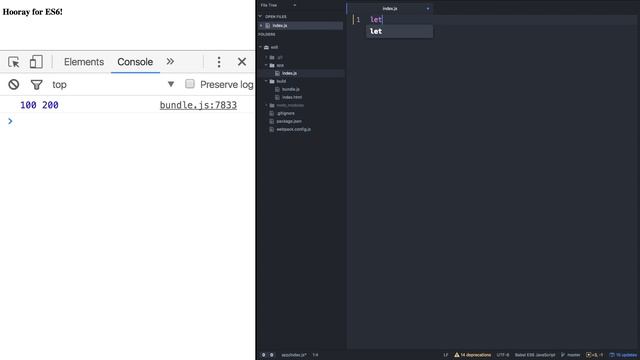Open the webpack.config.js file
This screenshot has width=640, height=360.
293,129
